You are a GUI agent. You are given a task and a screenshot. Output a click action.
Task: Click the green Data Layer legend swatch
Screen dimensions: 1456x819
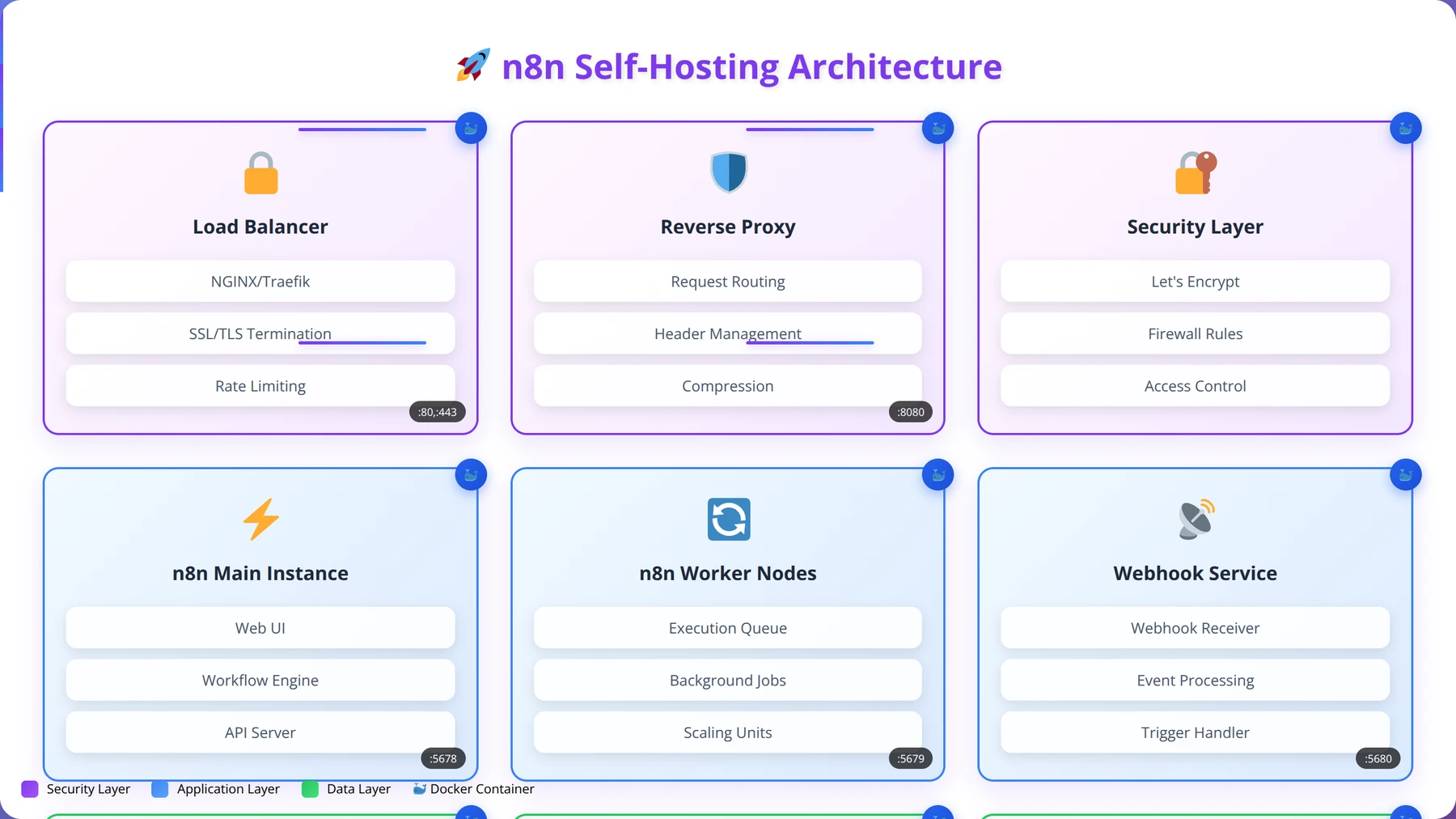point(310,789)
